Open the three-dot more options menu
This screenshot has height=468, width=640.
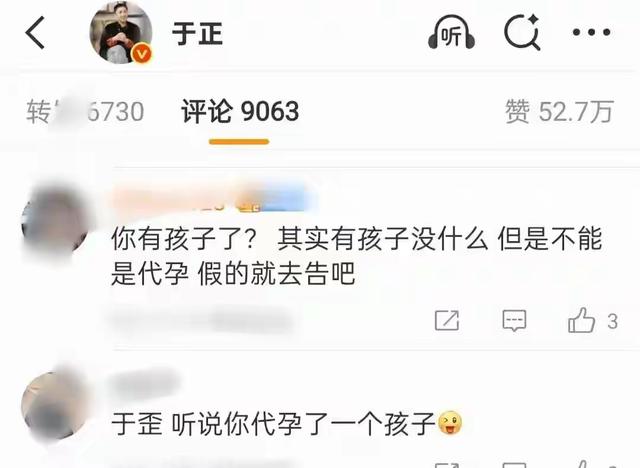click(591, 32)
